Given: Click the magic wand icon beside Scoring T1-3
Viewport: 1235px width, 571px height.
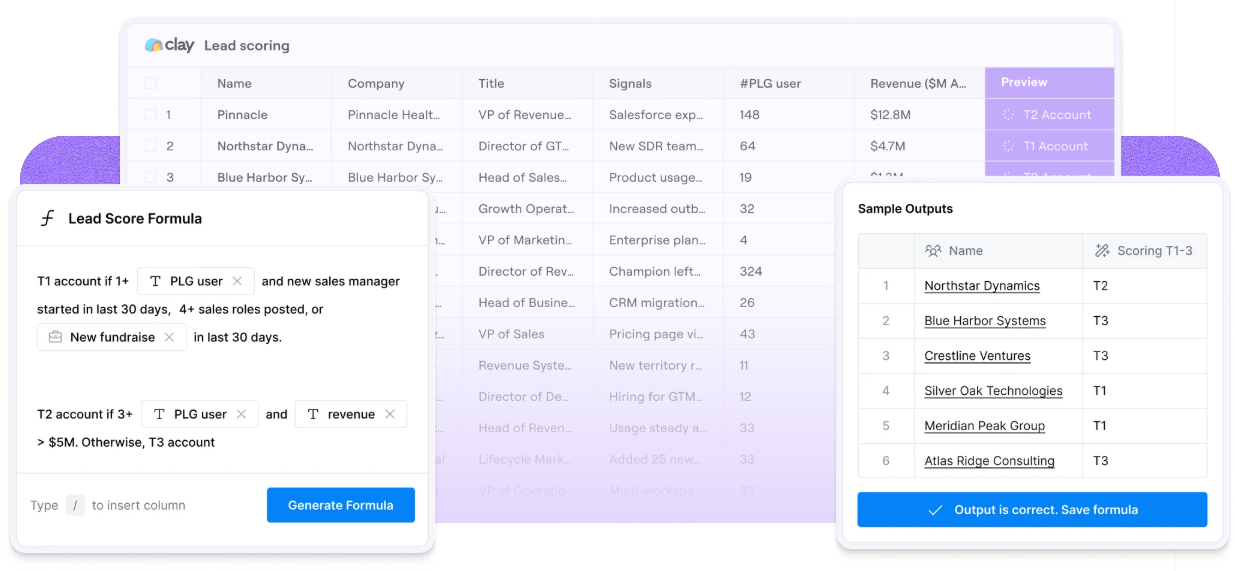Looking at the screenshot, I should click(x=1102, y=251).
